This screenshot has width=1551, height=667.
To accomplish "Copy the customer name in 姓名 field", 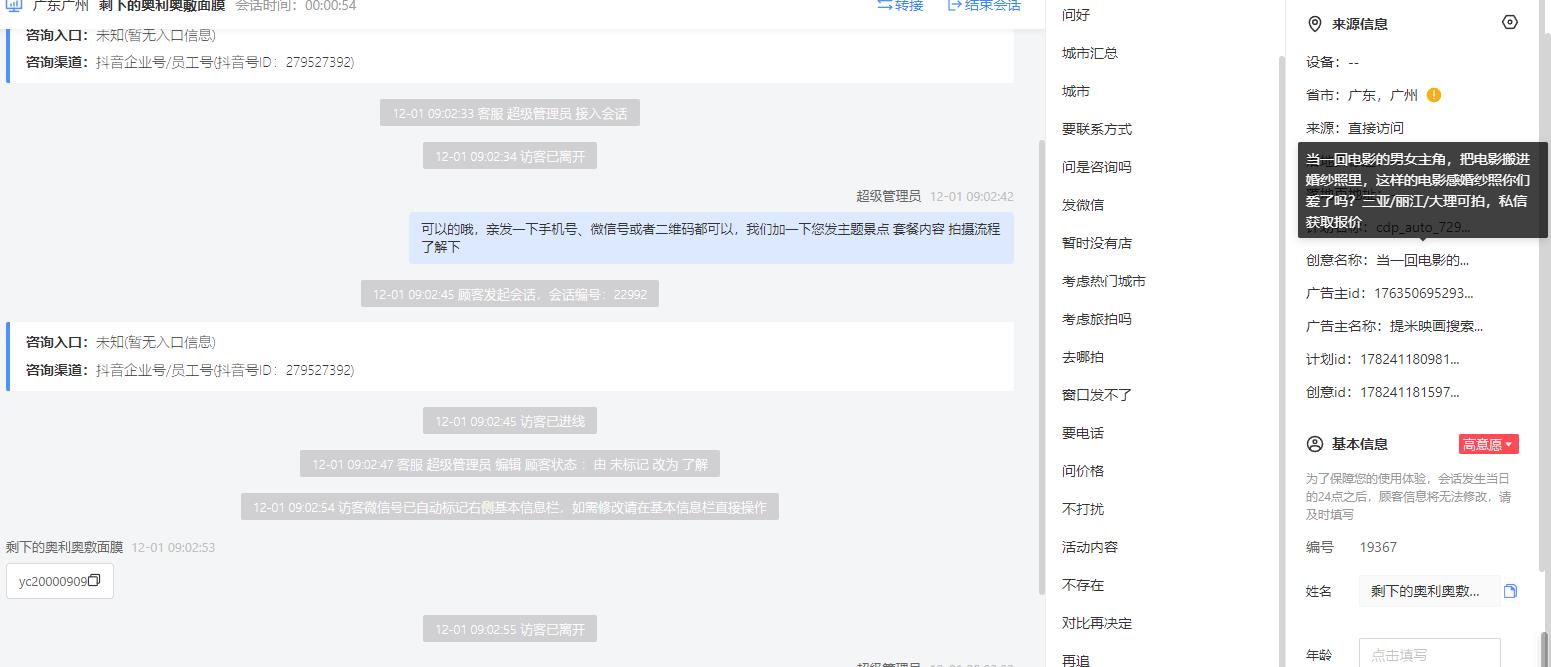I will 1510,591.
